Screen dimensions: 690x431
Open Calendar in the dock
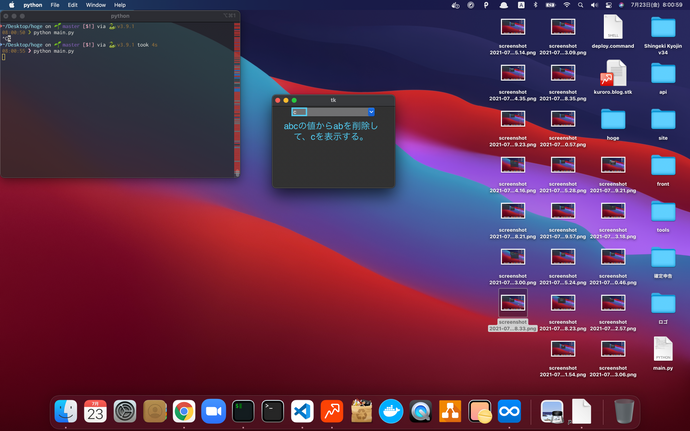click(95, 411)
